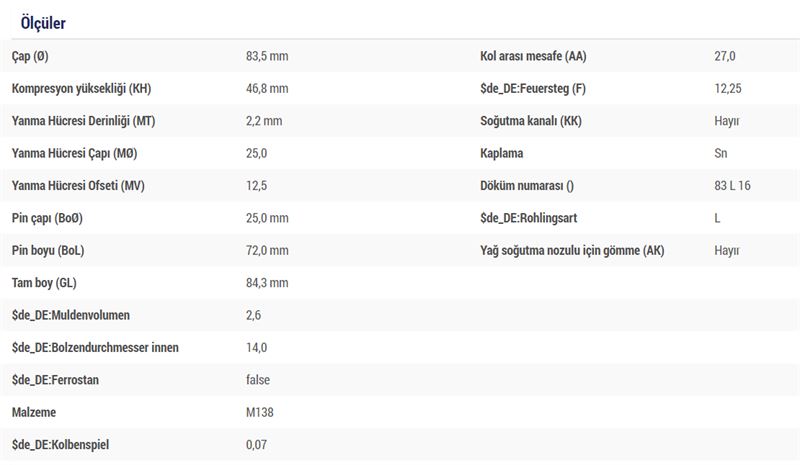Select Yağ soğutma nozulu için gömme label

coord(572,250)
